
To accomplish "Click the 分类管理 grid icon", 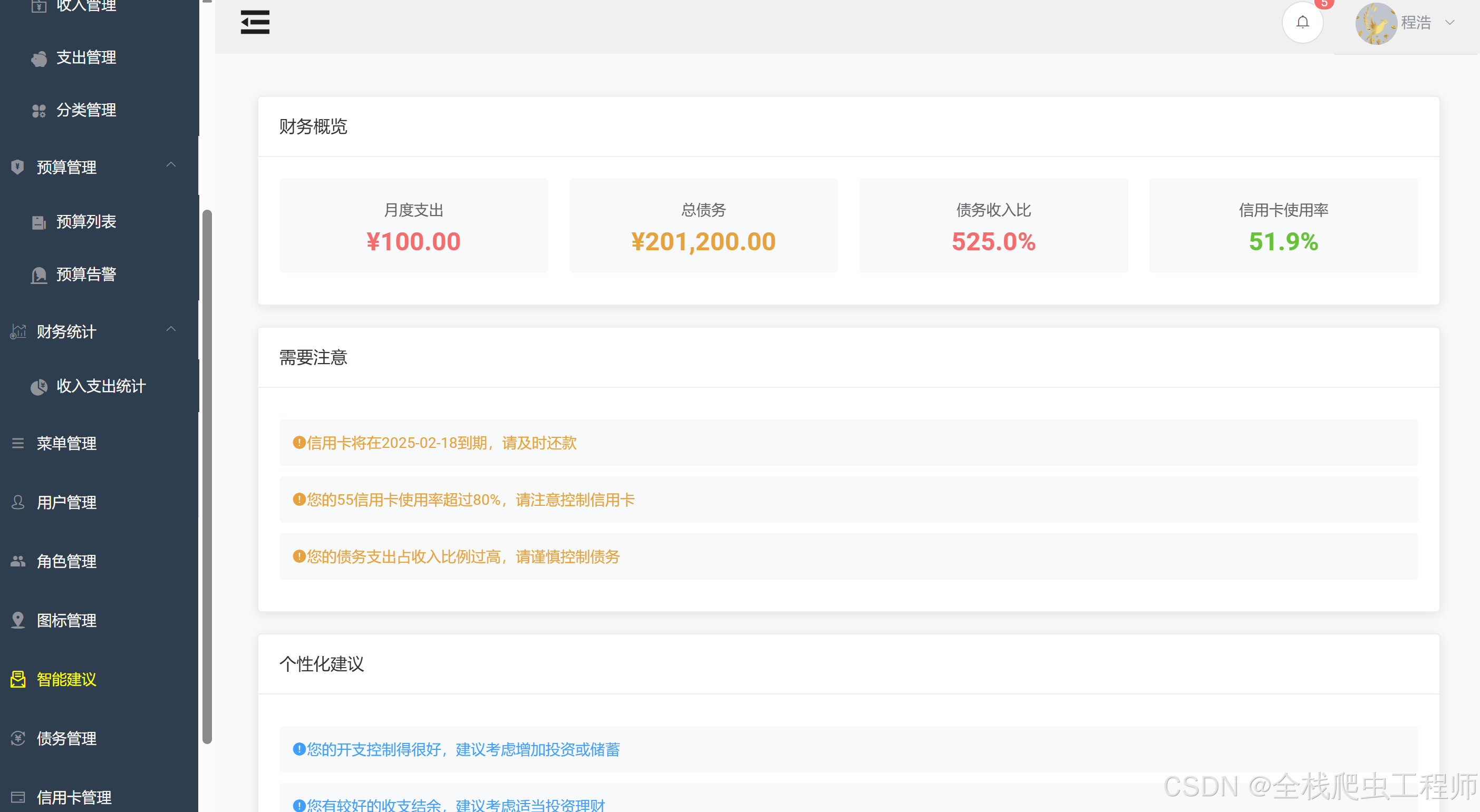I will (x=39, y=111).
